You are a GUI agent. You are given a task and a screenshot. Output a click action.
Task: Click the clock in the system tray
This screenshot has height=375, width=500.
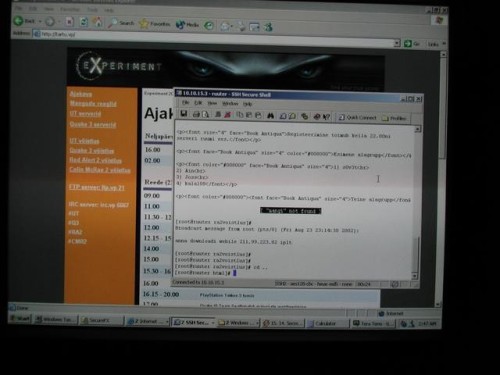(427, 323)
